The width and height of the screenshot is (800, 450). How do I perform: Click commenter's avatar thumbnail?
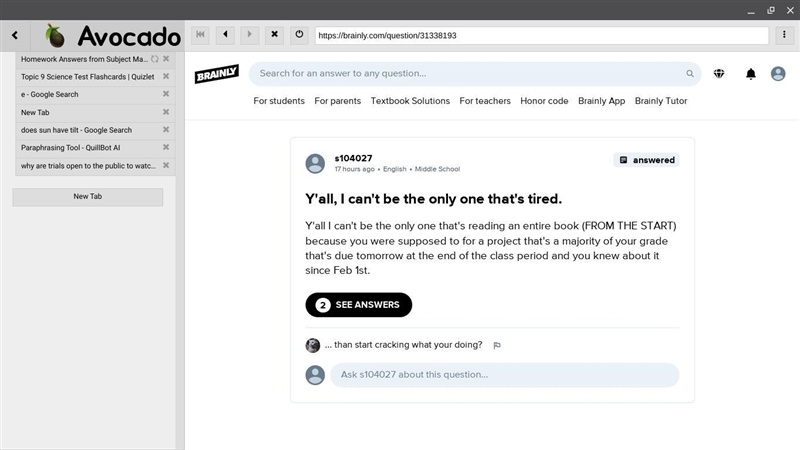coord(313,345)
